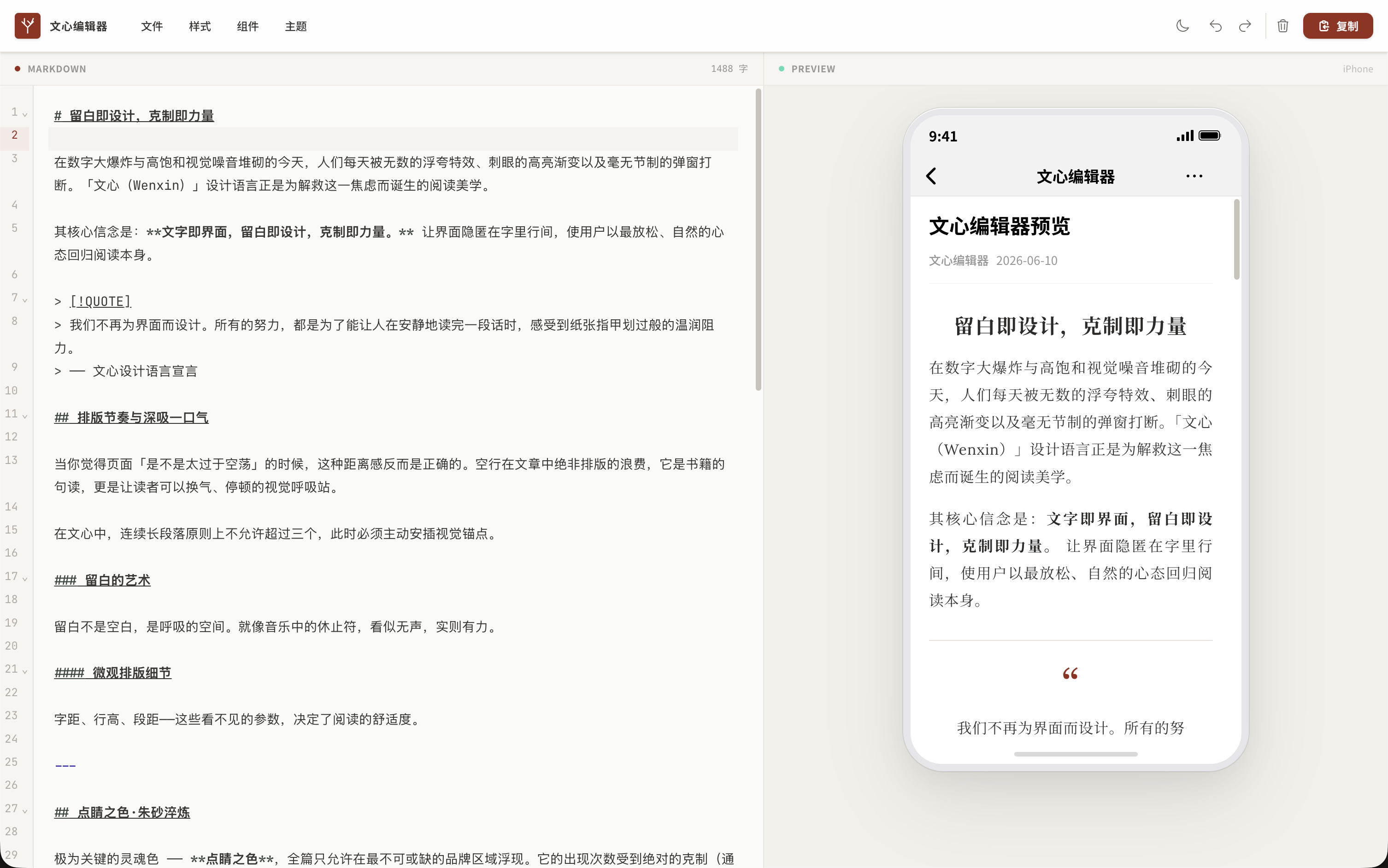The height and width of the screenshot is (868, 1388).
Task: Collapse fold arrow at line 21
Action: [x=25, y=672]
